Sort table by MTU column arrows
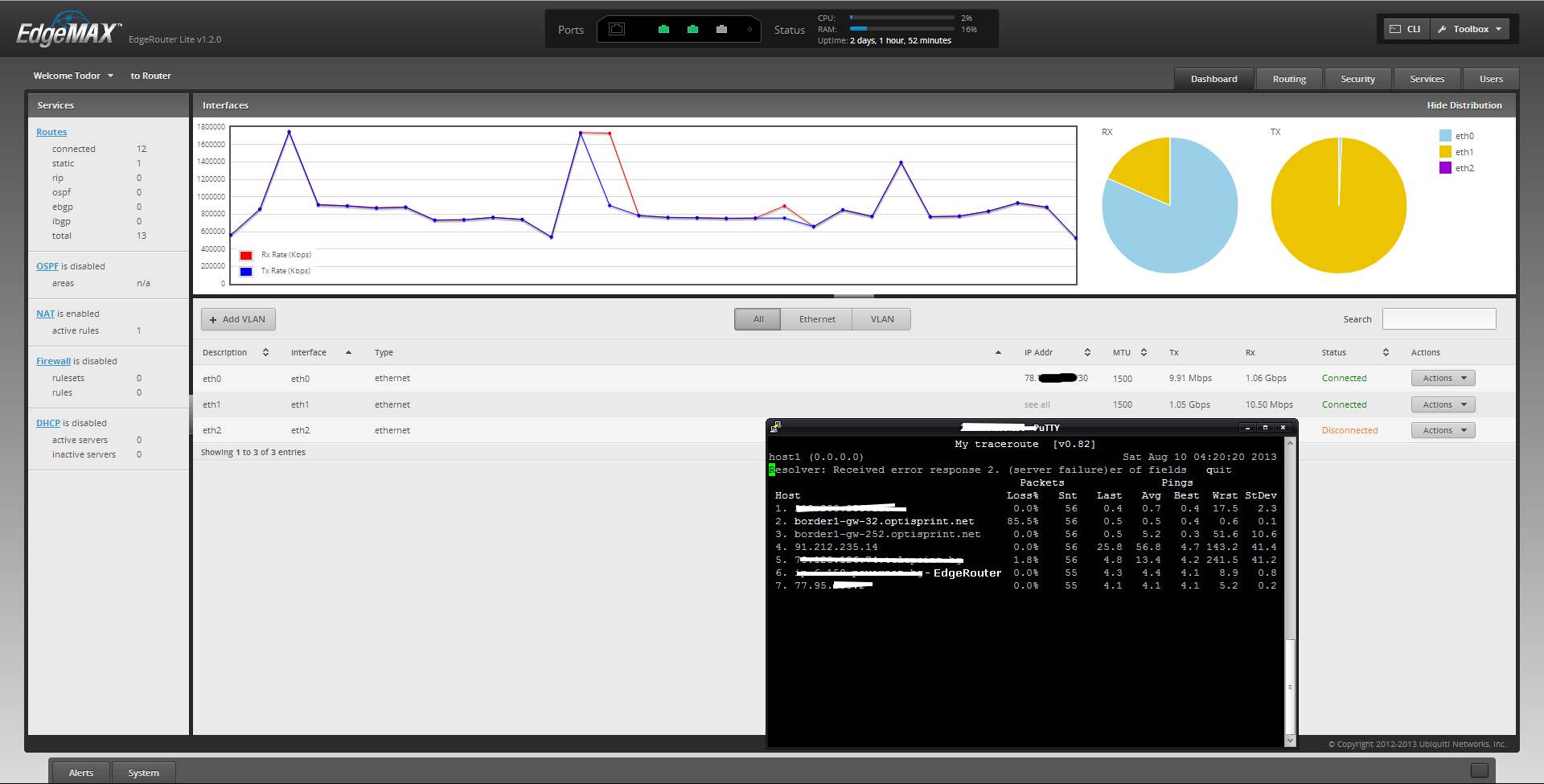This screenshot has height=784, width=1544. click(1144, 352)
